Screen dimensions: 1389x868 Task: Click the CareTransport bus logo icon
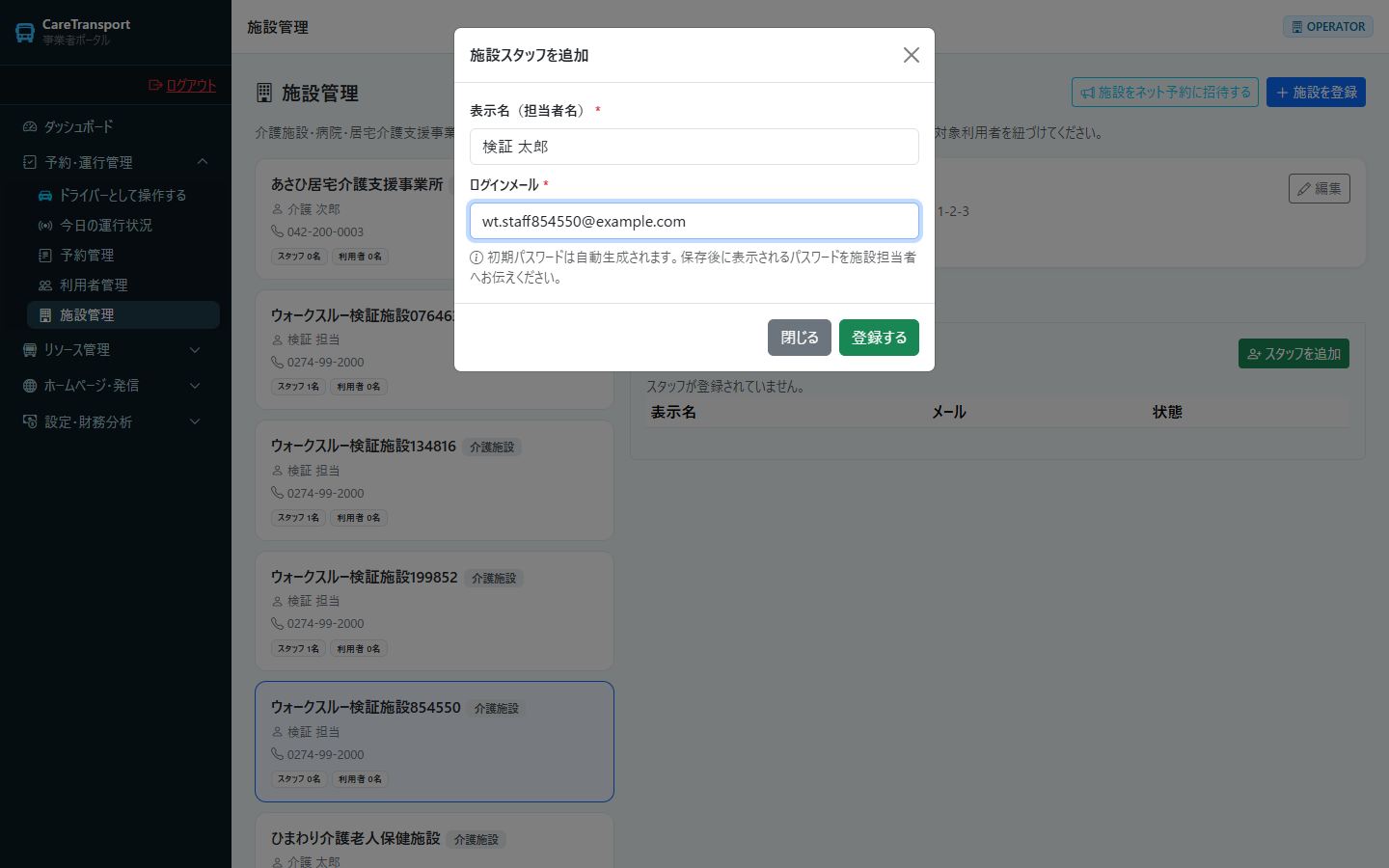click(x=25, y=32)
